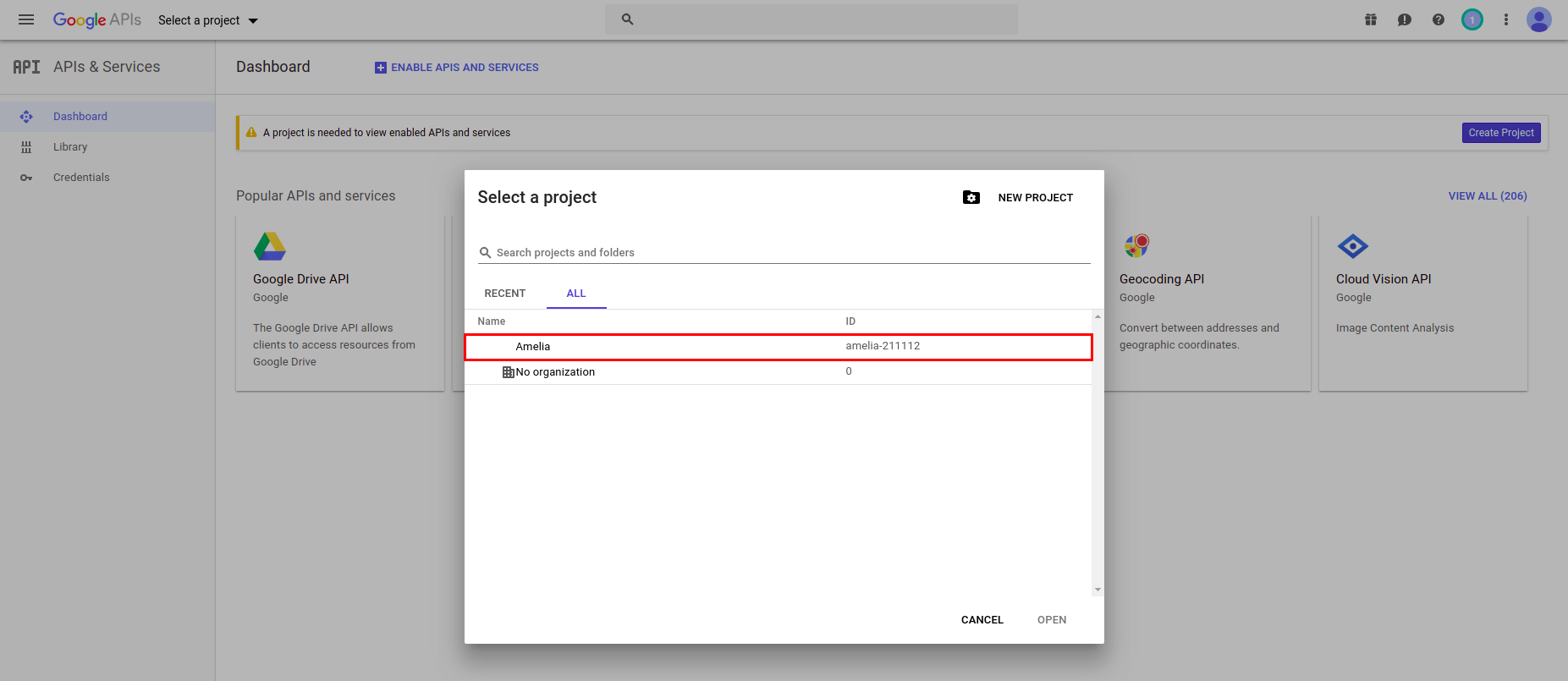Click the Dashboard sidebar icon
The width and height of the screenshot is (1568, 681).
point(26,117)
